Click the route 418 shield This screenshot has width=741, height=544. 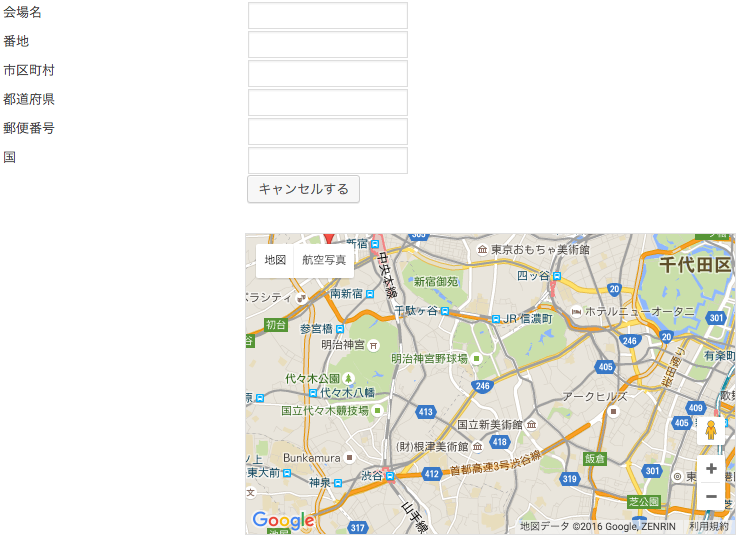pyautogui.click(x=500, y=442)
